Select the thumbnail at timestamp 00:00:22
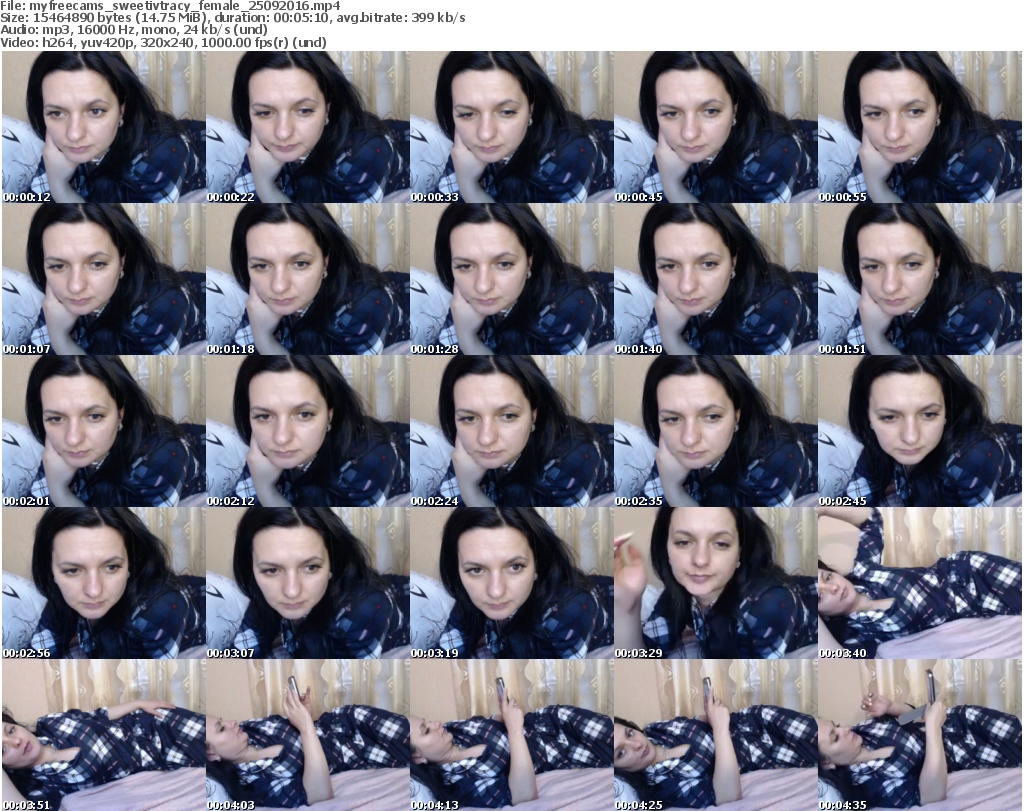Image resolution: width=1024 pixels, height=811 pixels. pos(308,127)
